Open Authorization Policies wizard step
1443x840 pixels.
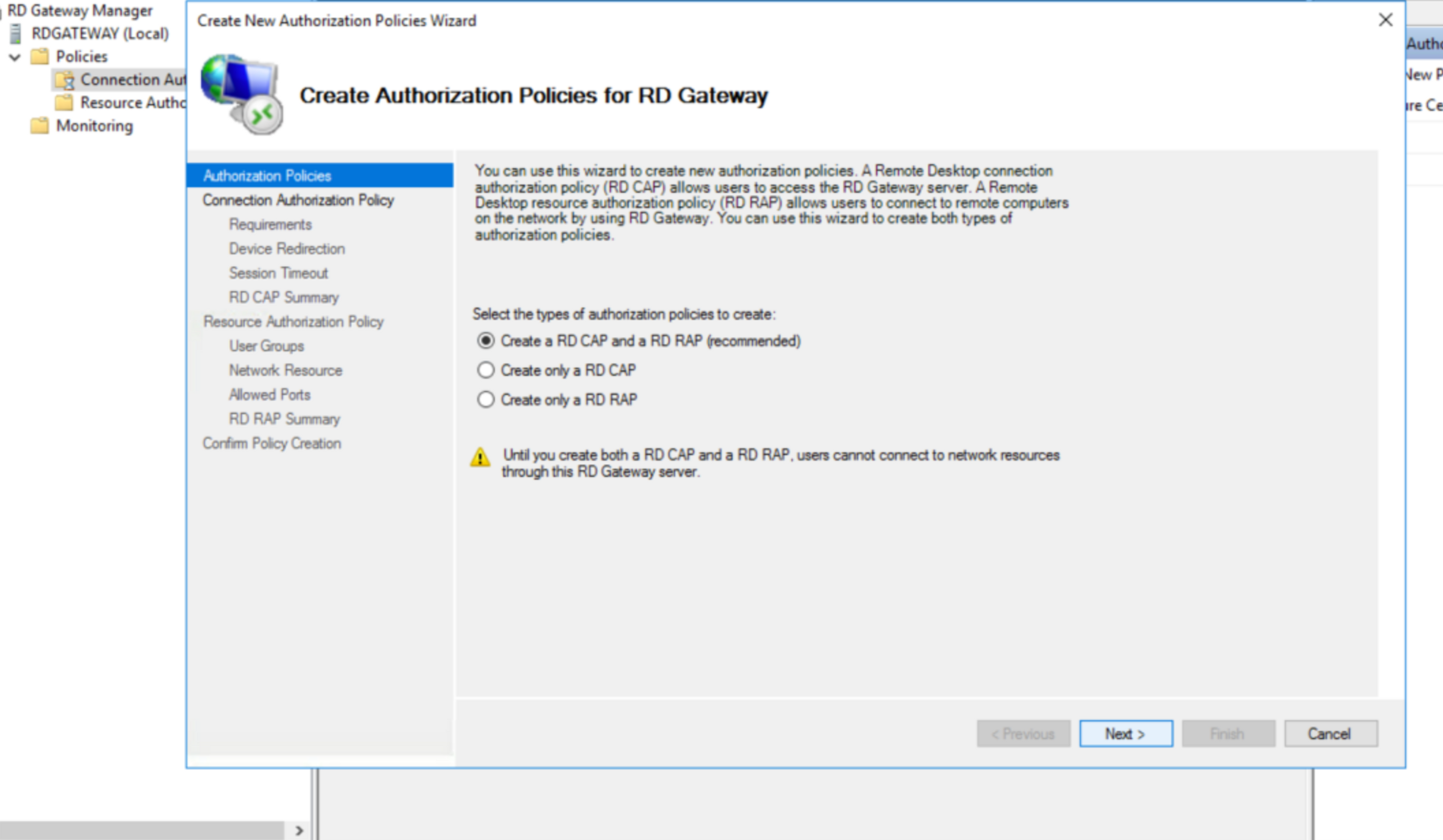[267, 176]
